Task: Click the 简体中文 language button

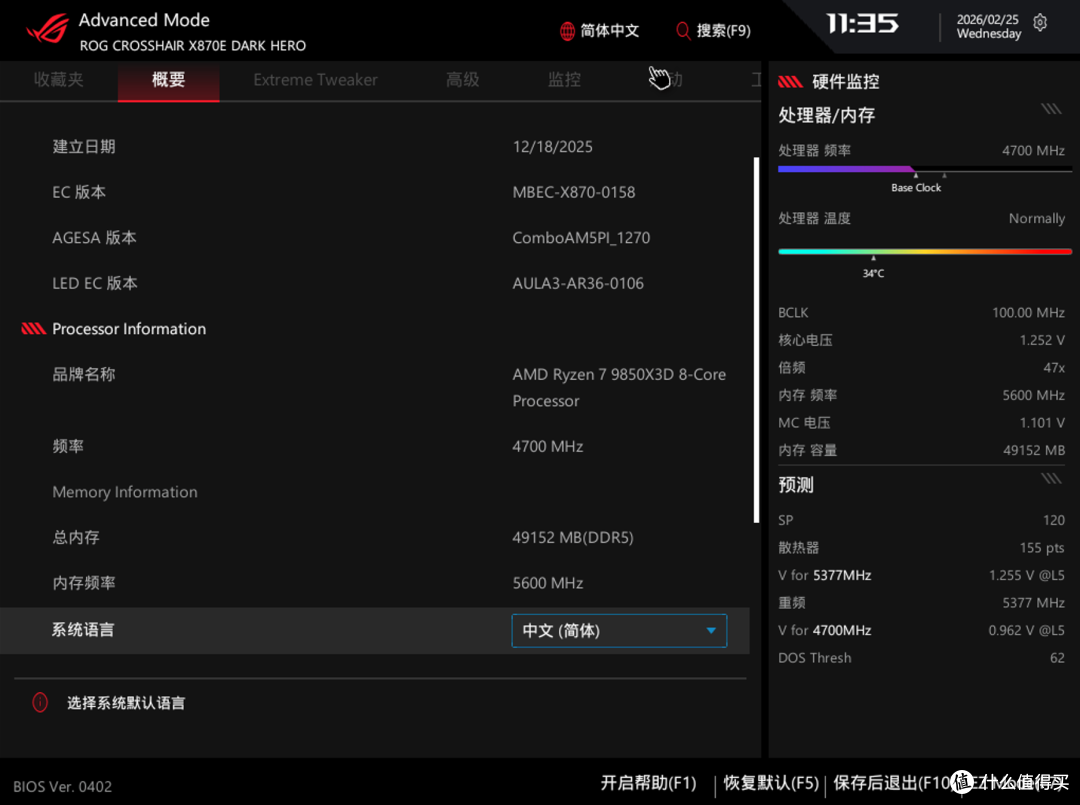Action: (x=599, y=31)
